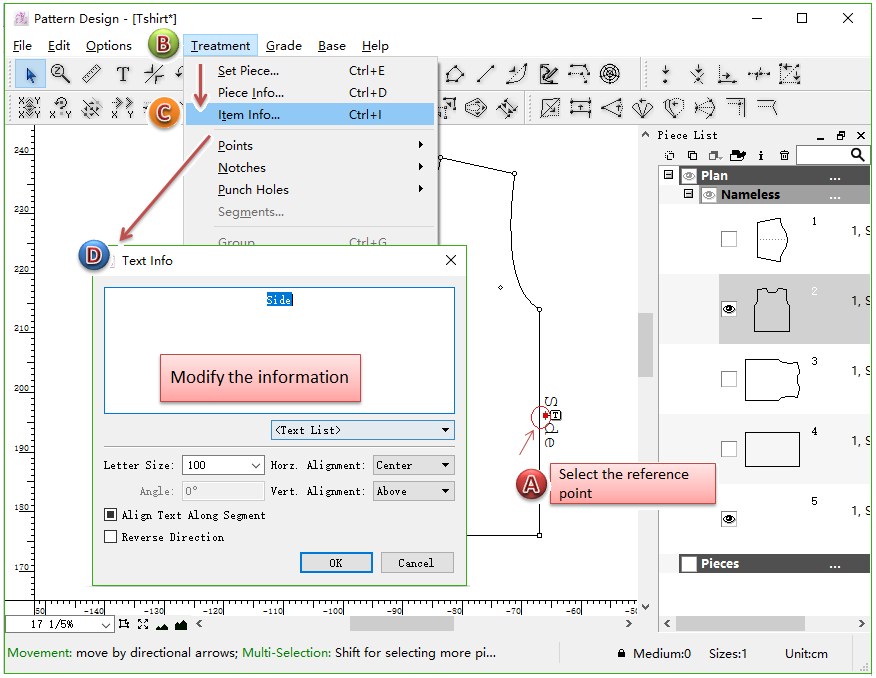Click Cancel in Text Info dialog

(x=416, y=563)
